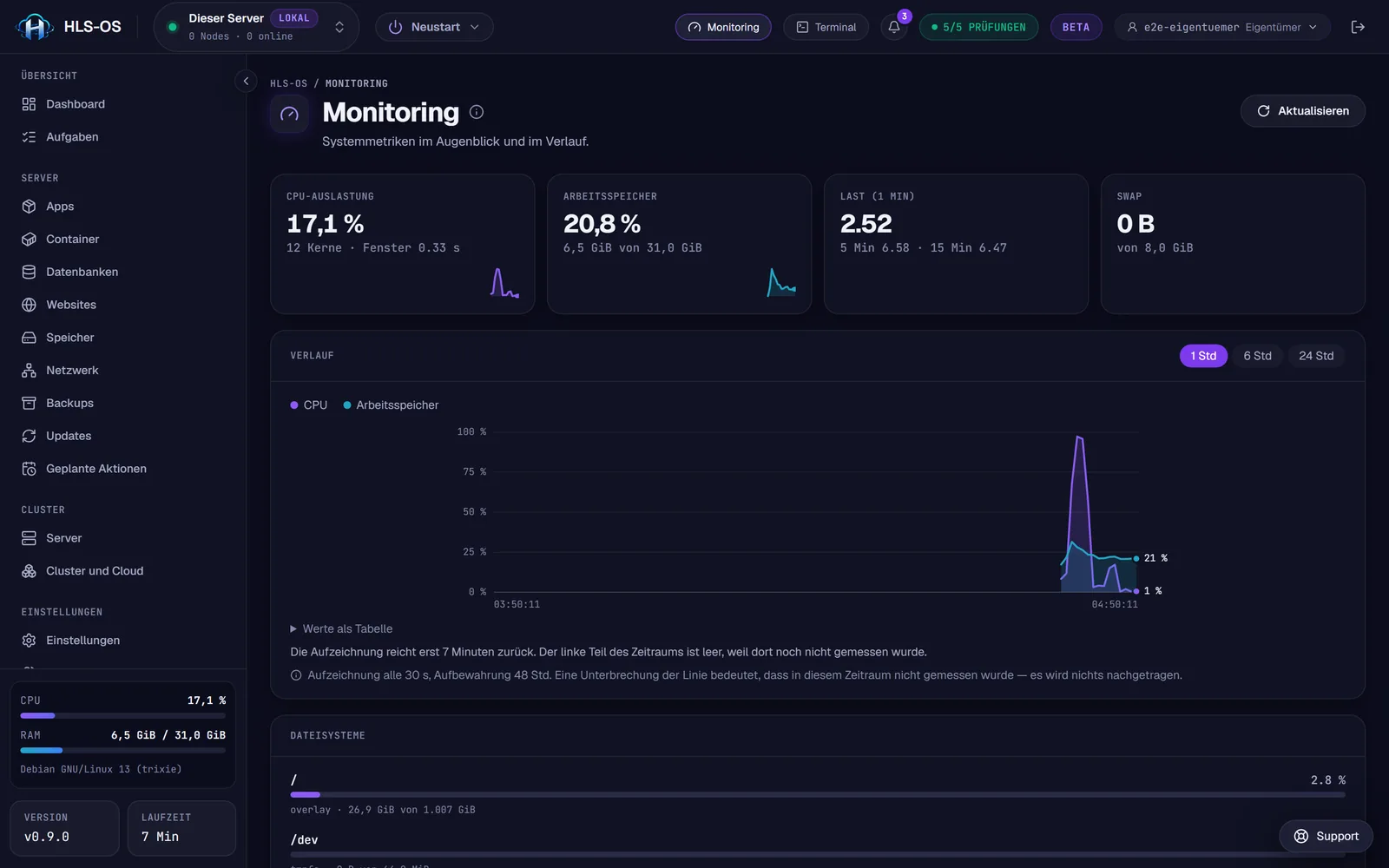Click the 5/5 Prüfungen status badge
Image resolution: width=1389 pixels, height=868 pixels.
[x=978, y=27]
